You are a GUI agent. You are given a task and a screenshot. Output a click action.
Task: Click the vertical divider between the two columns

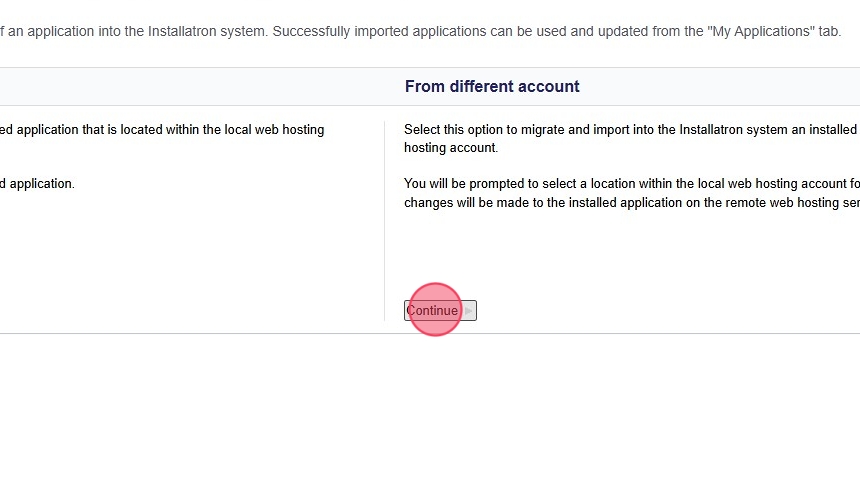click(x=384, y=220)
